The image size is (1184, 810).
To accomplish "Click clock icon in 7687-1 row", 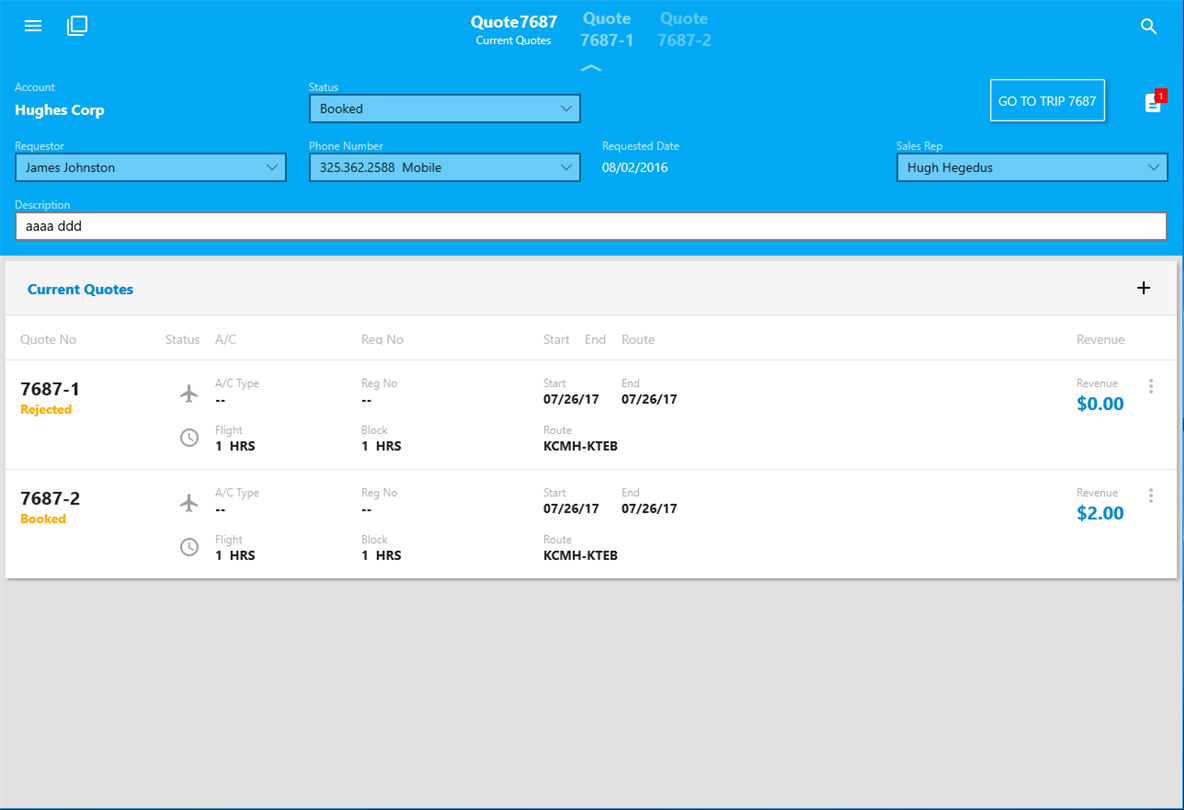I will pos(189,438).
